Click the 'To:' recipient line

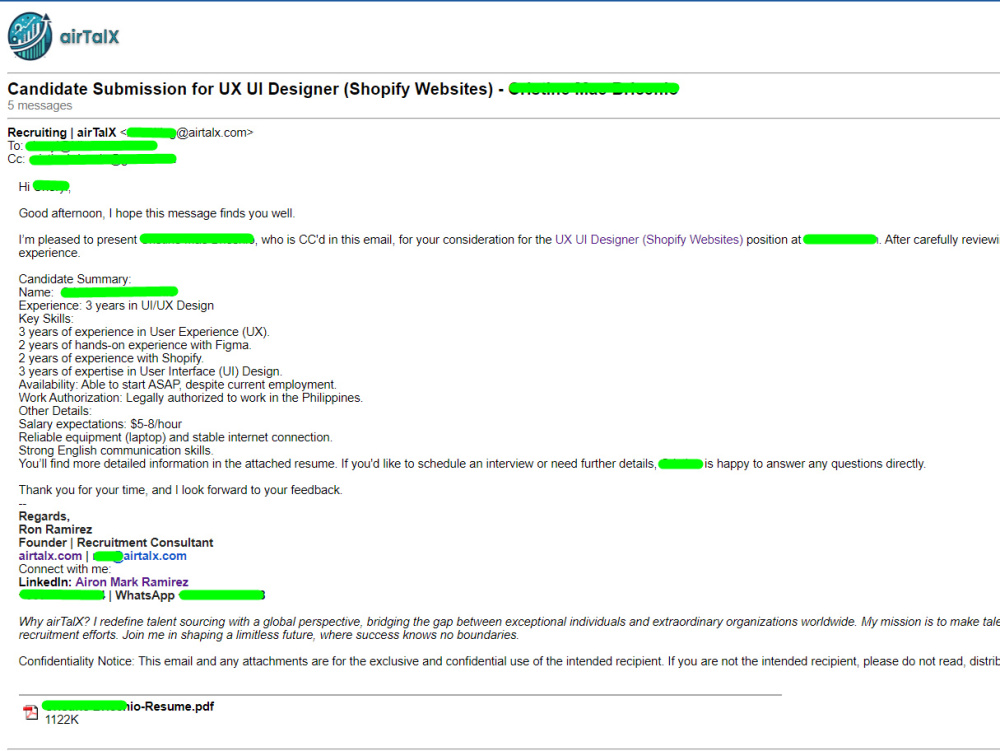click(82, 146)
